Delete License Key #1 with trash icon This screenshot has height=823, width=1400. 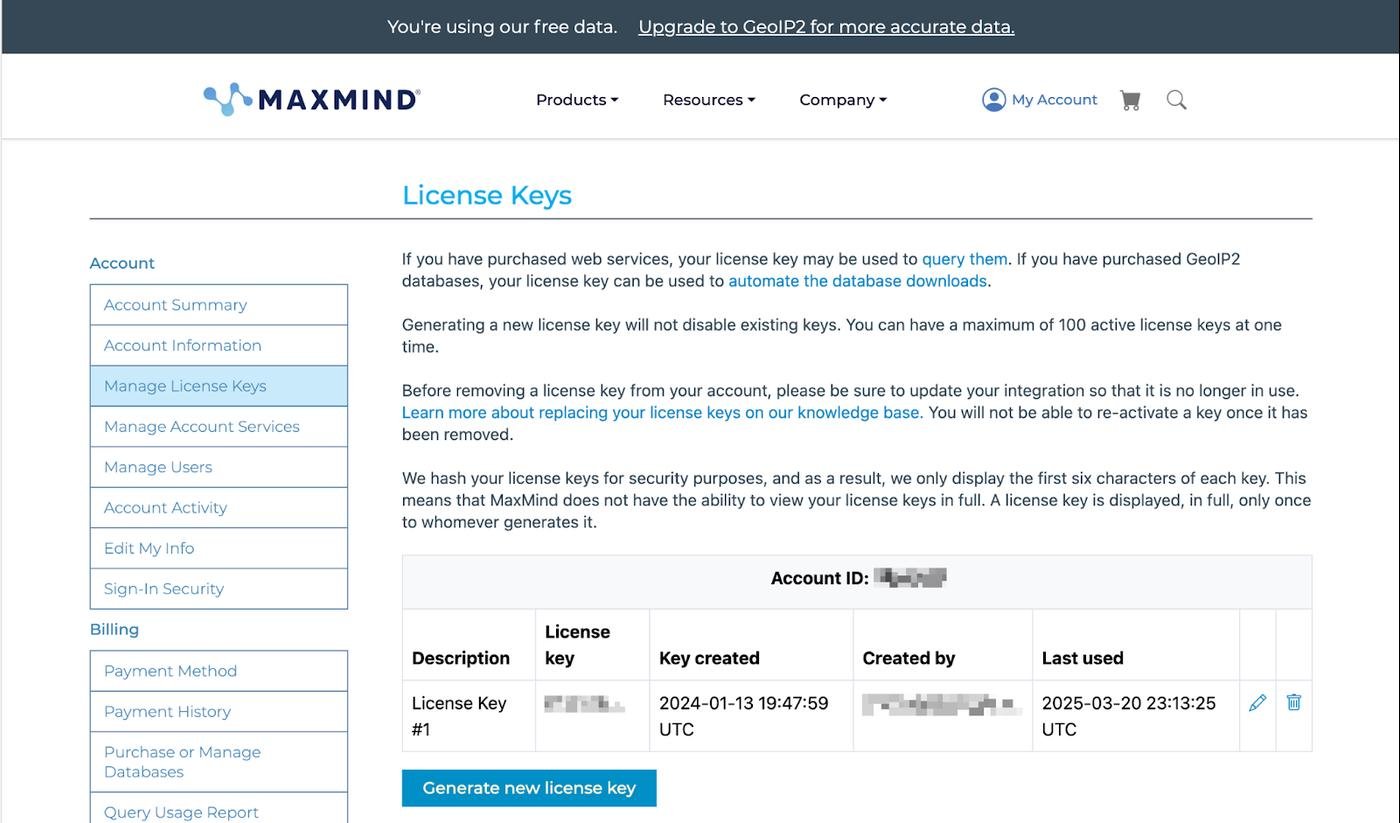tap(1294, 702)
